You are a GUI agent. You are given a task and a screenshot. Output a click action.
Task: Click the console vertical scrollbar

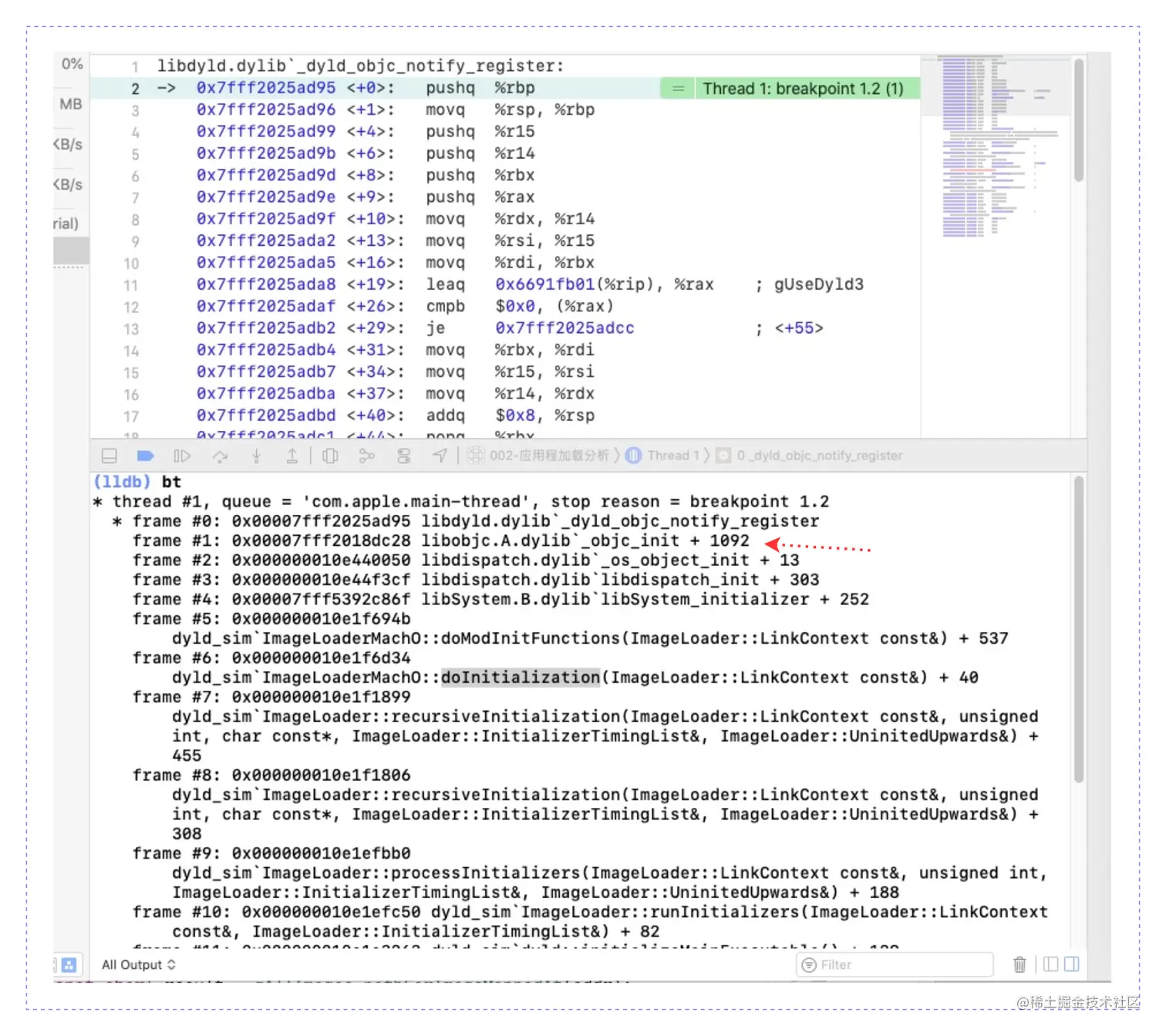pos(1079,629)
